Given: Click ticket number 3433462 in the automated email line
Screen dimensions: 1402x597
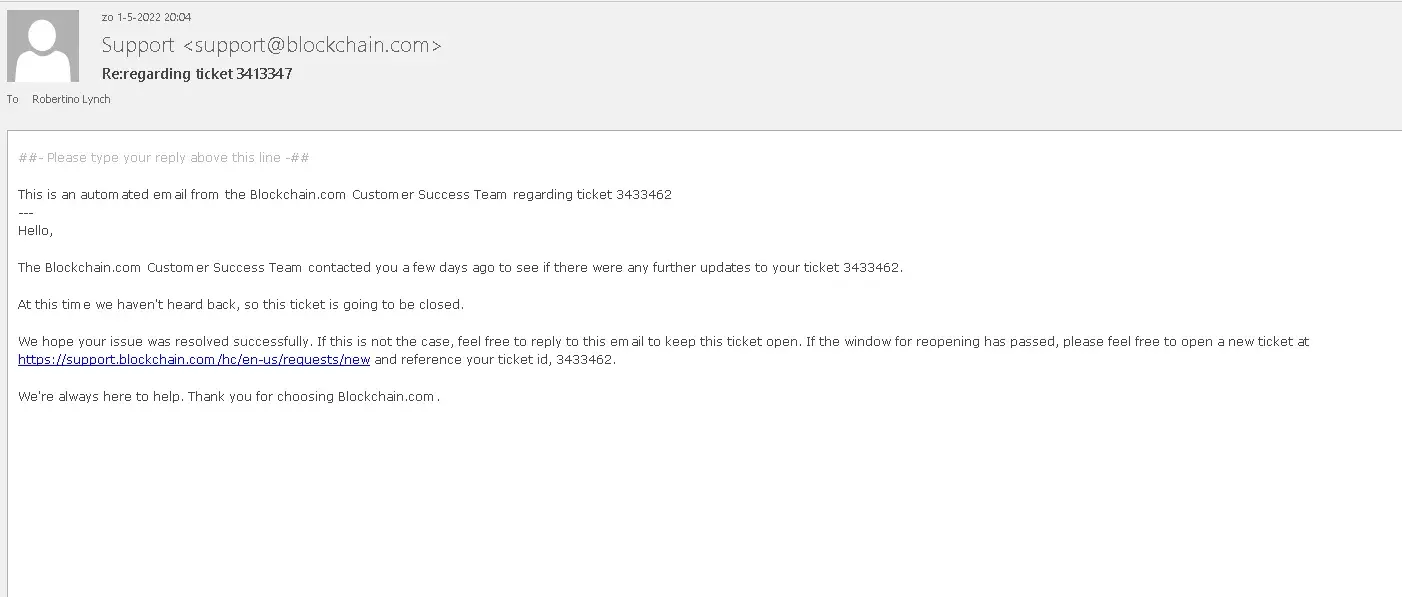Looking at the screenshot, I should click(644, 195).
